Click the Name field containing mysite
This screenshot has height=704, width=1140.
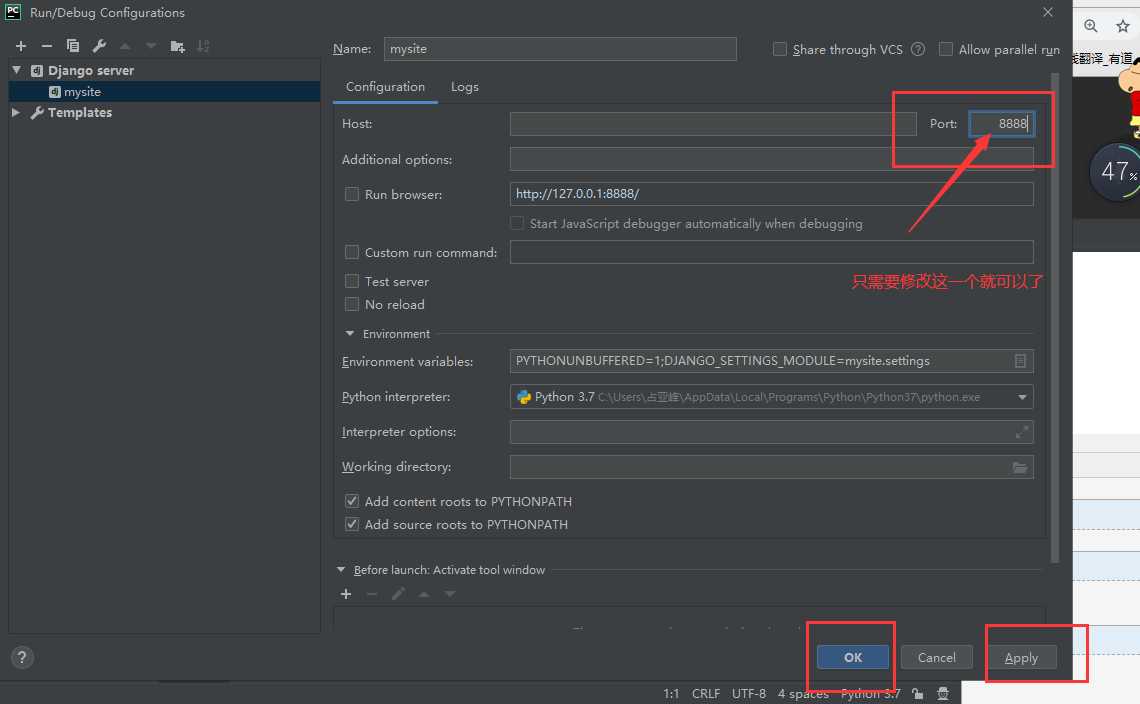pos(560,49)
